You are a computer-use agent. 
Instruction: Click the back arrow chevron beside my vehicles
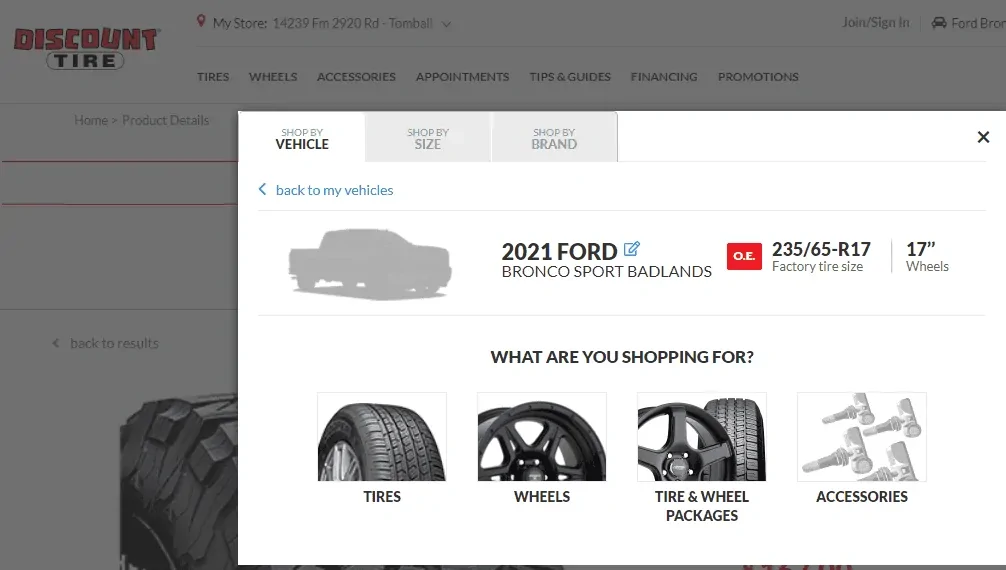click(262, 189)
